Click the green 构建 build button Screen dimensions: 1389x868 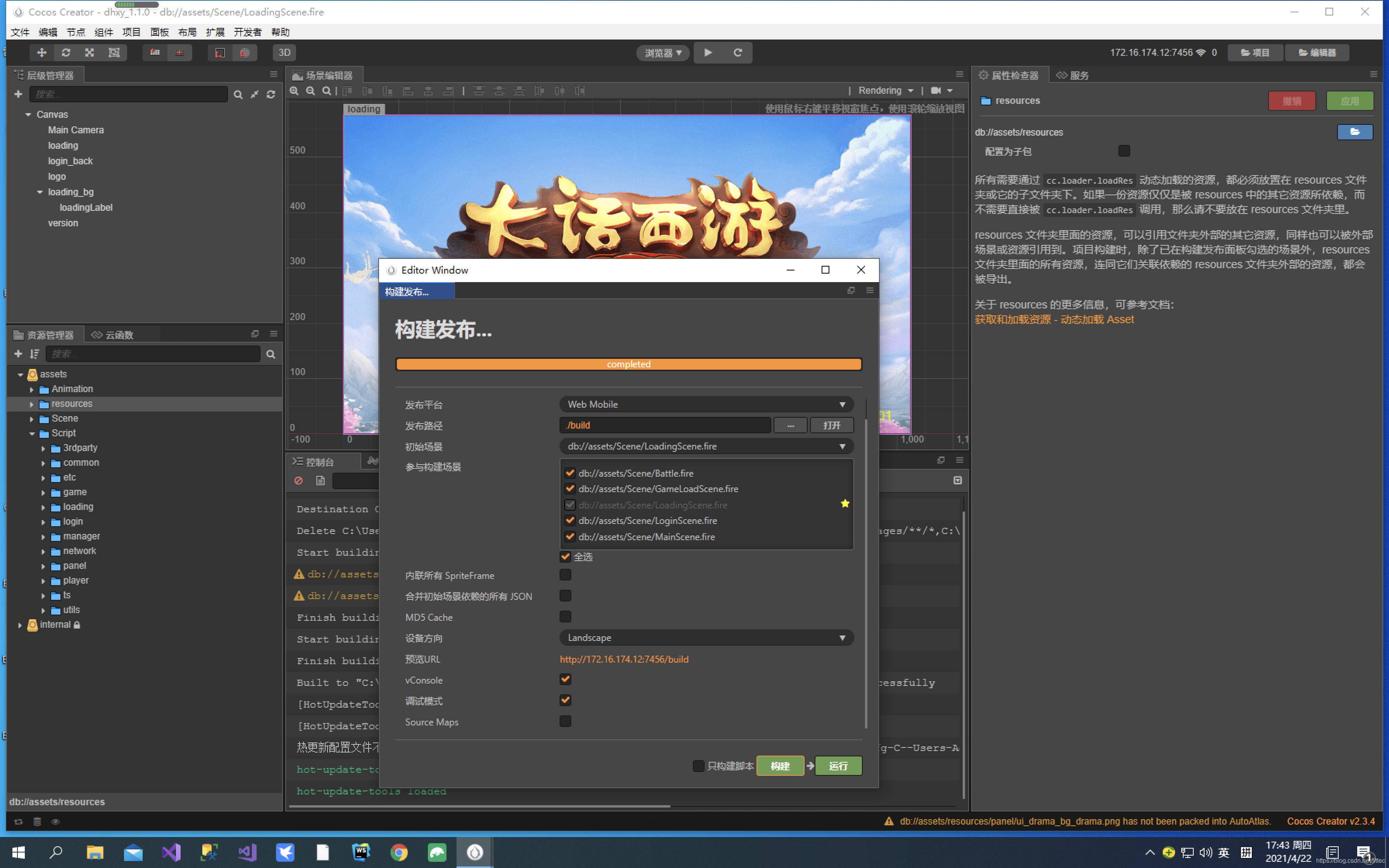pyautogui.click(x=780, y=766)
